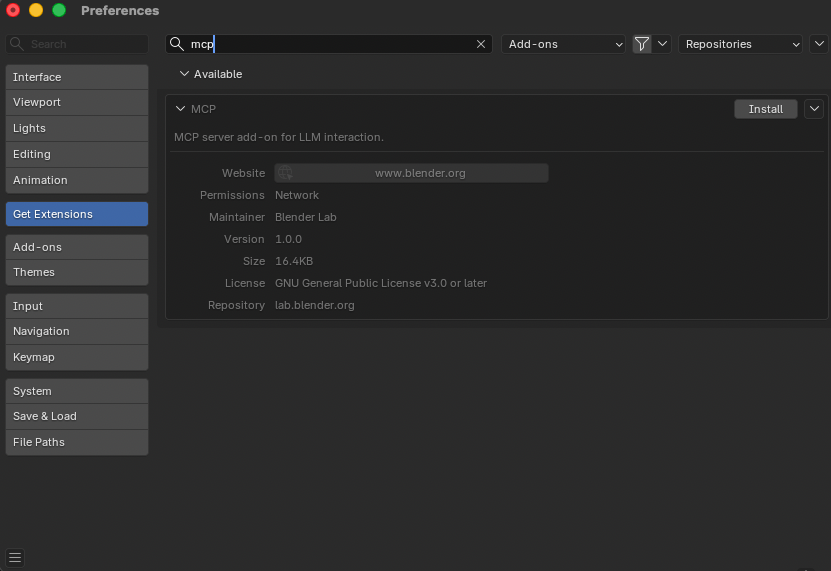This screenshot has height=571, width=831.
Task: Open the Lights preferences section
Action: tap(77, 128)
